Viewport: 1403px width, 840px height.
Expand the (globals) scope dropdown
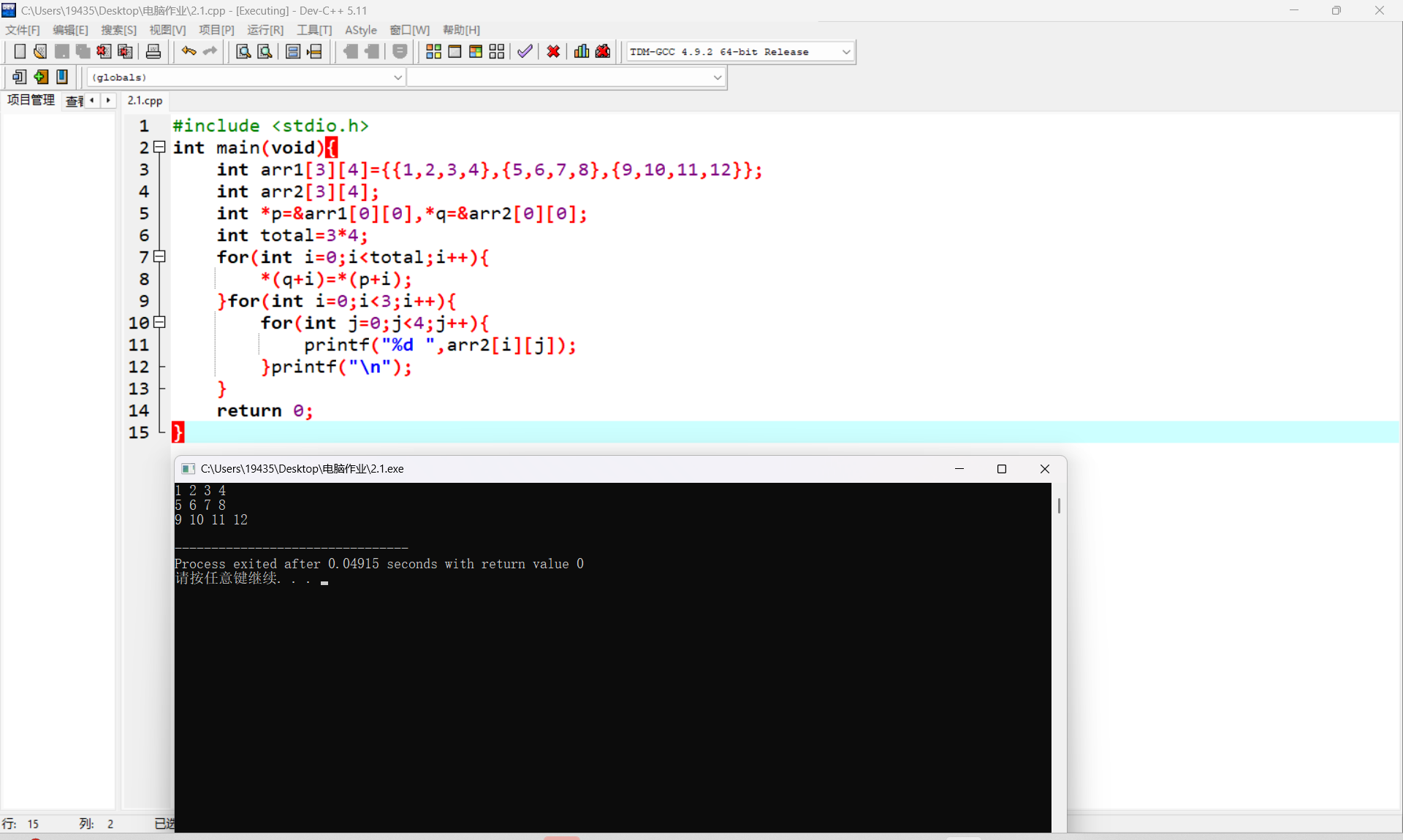(x=398, y=77)
